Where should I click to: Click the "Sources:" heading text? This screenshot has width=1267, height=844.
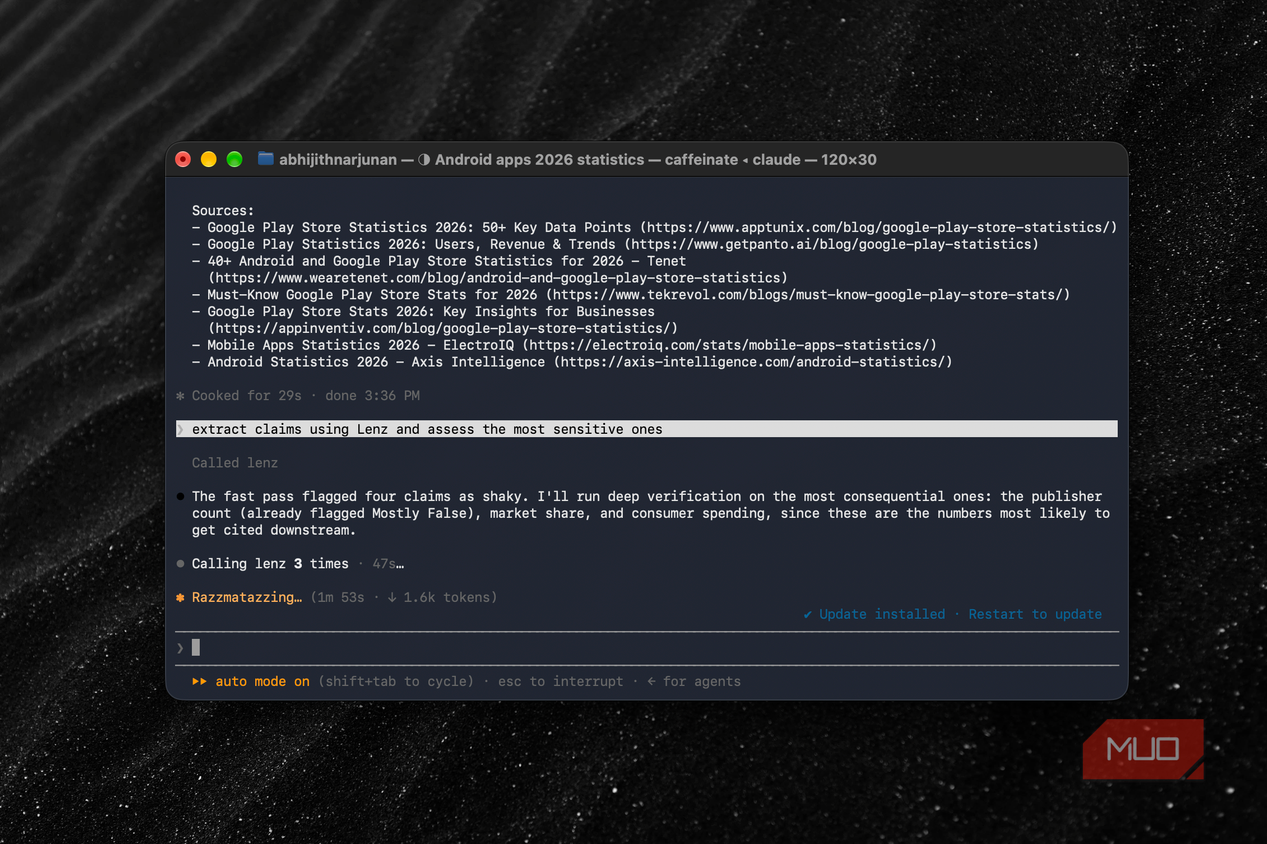223,210
